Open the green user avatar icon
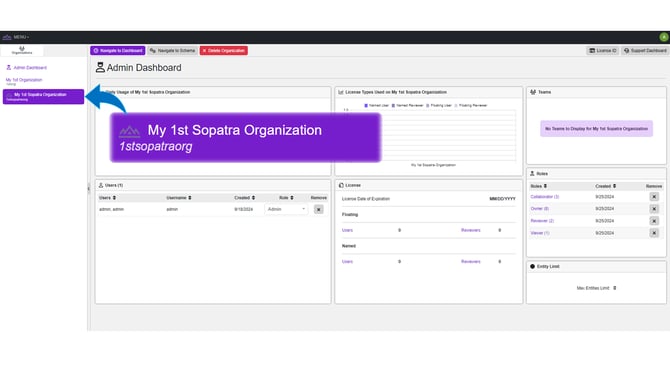 [664, 37]
